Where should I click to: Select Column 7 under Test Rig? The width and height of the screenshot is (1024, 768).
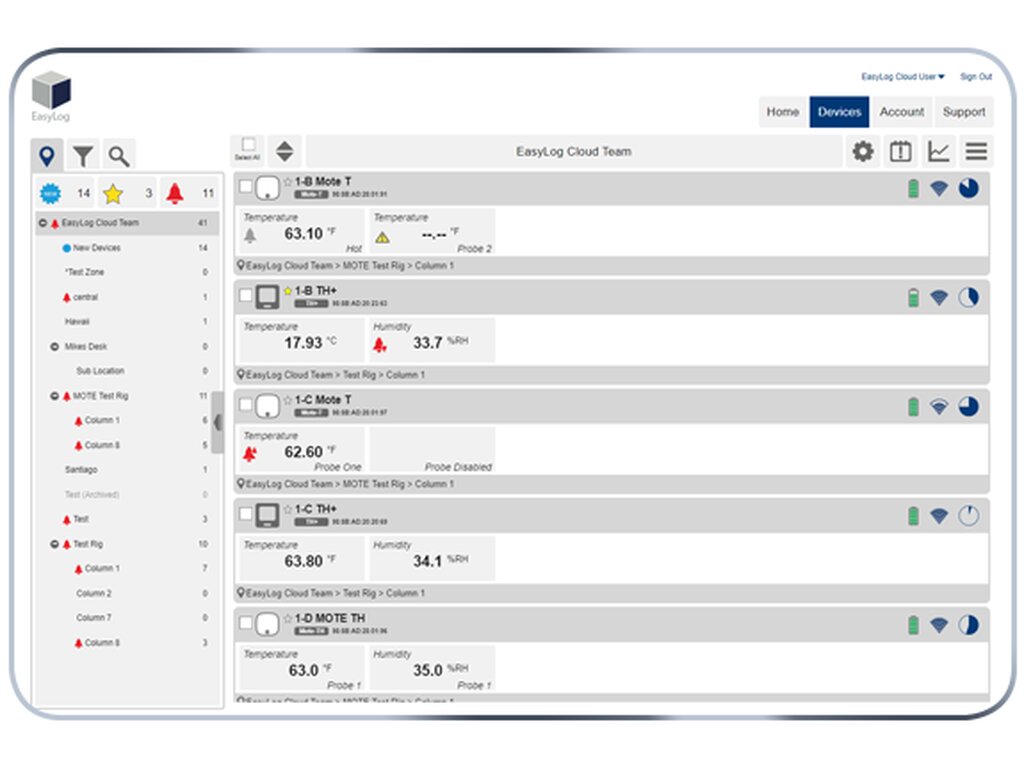(93, 618)
